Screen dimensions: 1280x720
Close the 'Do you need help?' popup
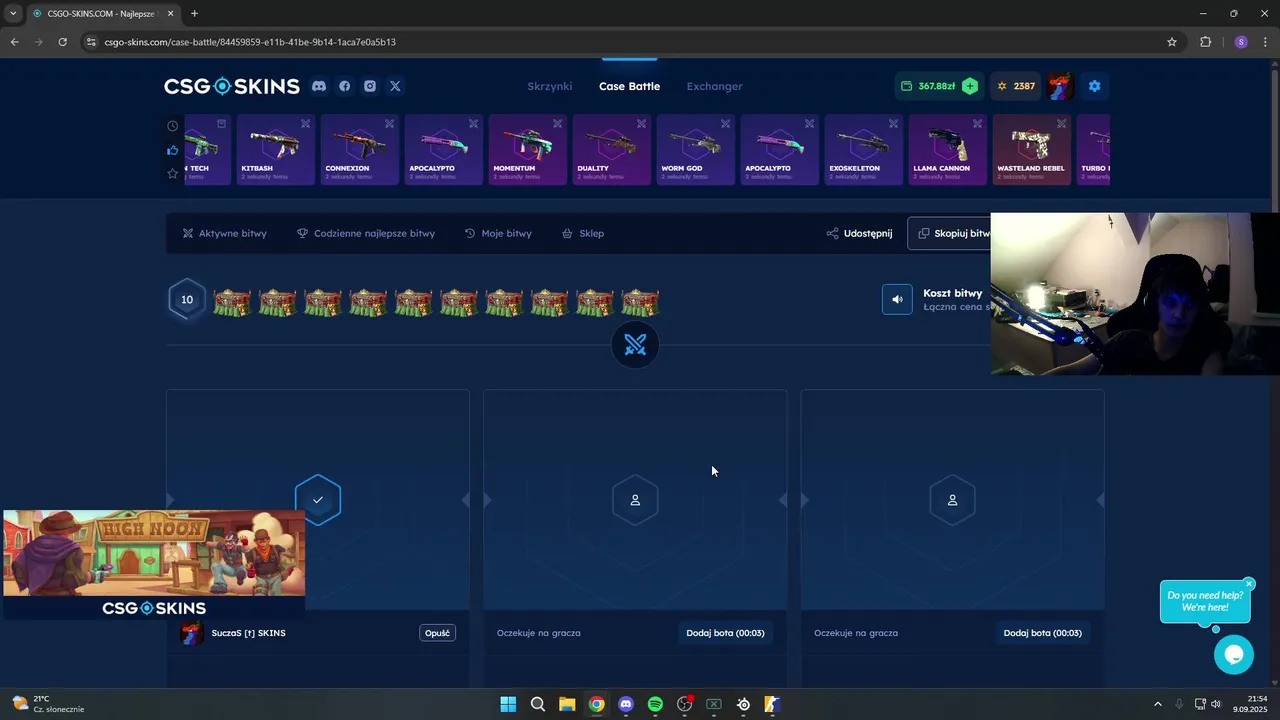1249,584
